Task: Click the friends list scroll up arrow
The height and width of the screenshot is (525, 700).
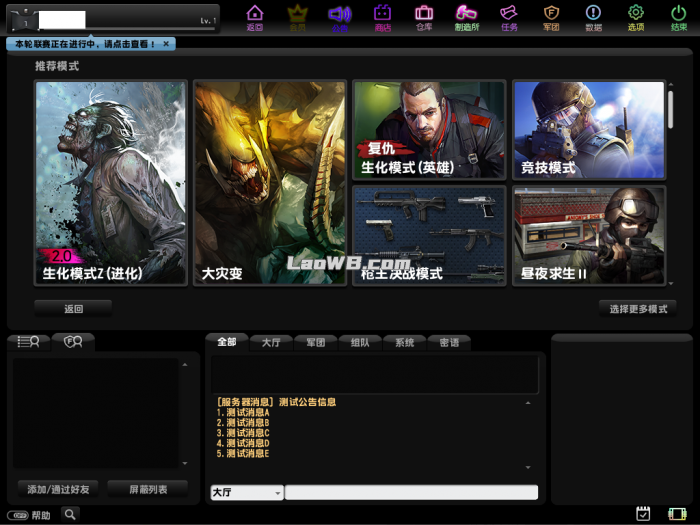Action: (x=185, y=365)
